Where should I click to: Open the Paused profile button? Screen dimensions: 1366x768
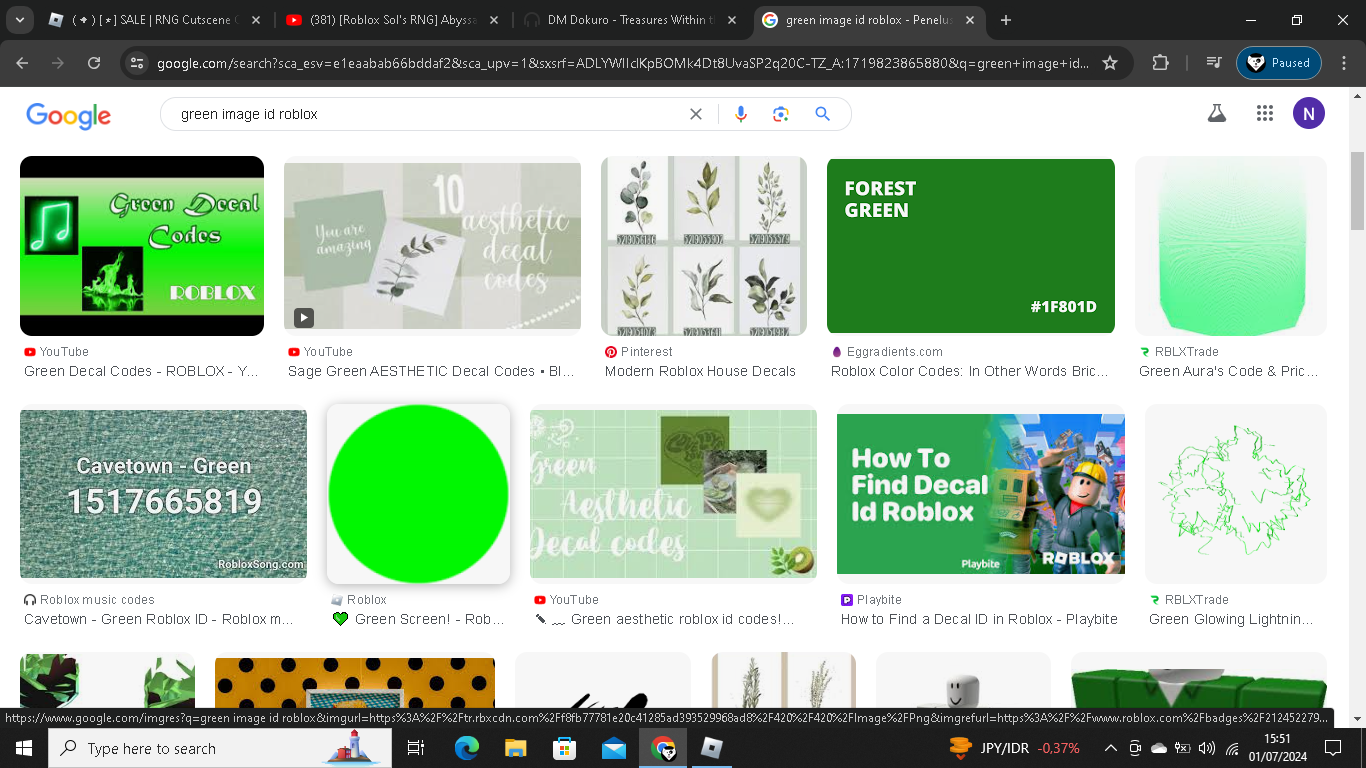click(x=1279, y=63)
